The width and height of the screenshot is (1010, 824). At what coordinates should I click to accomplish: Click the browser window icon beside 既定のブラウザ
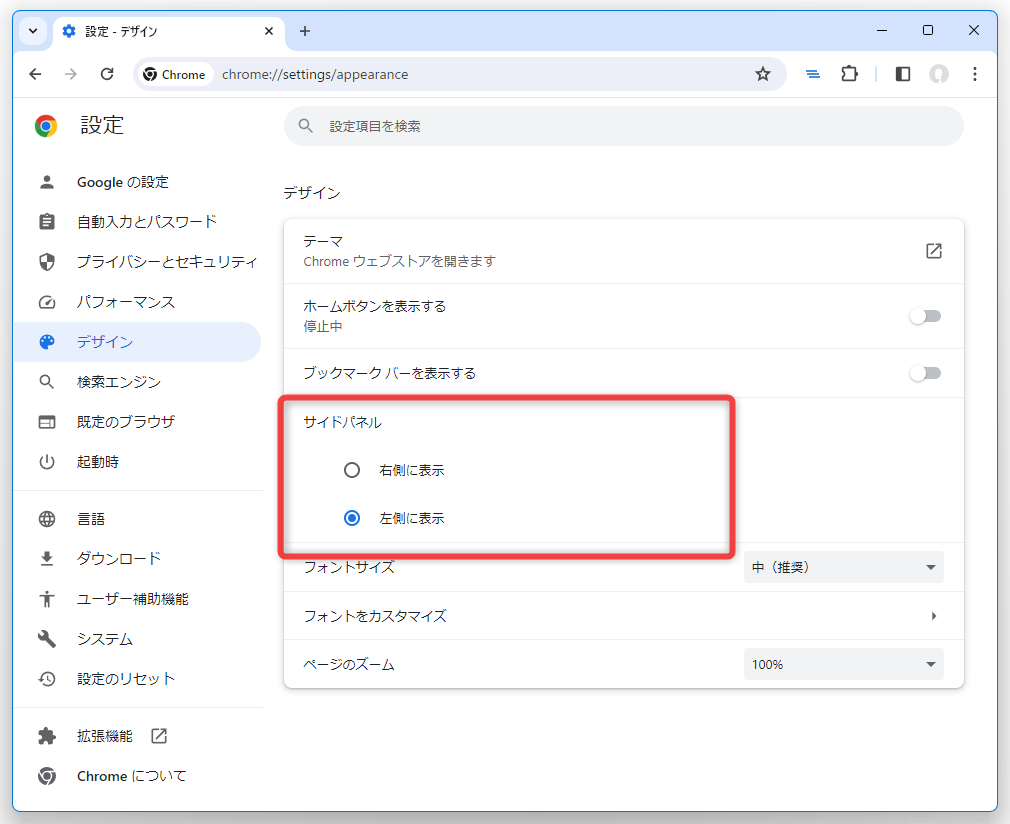coord(47,422)
